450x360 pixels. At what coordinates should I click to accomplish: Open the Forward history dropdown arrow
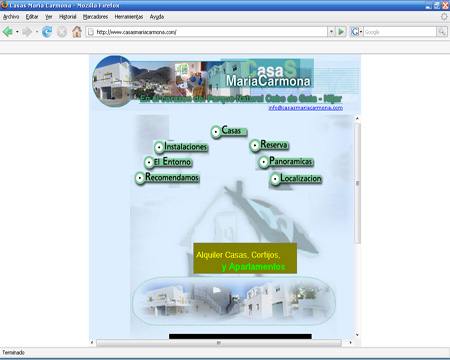click(x=37, y=32)
